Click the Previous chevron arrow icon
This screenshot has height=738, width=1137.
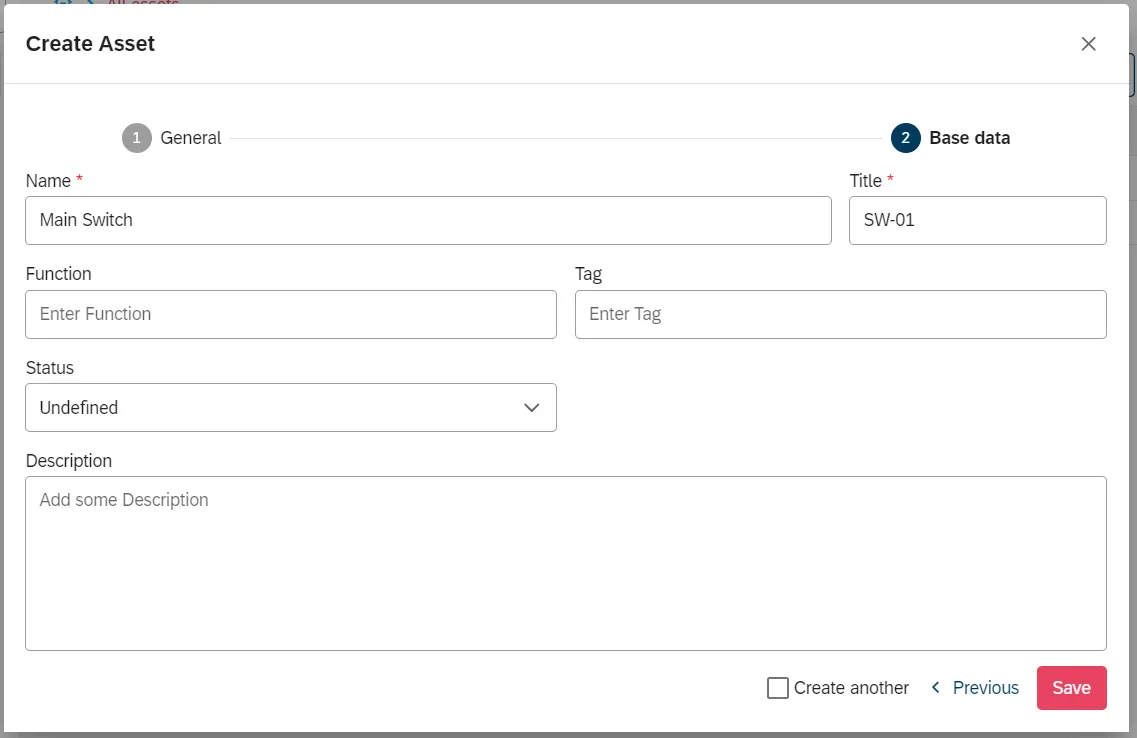[x=935, y=687]
